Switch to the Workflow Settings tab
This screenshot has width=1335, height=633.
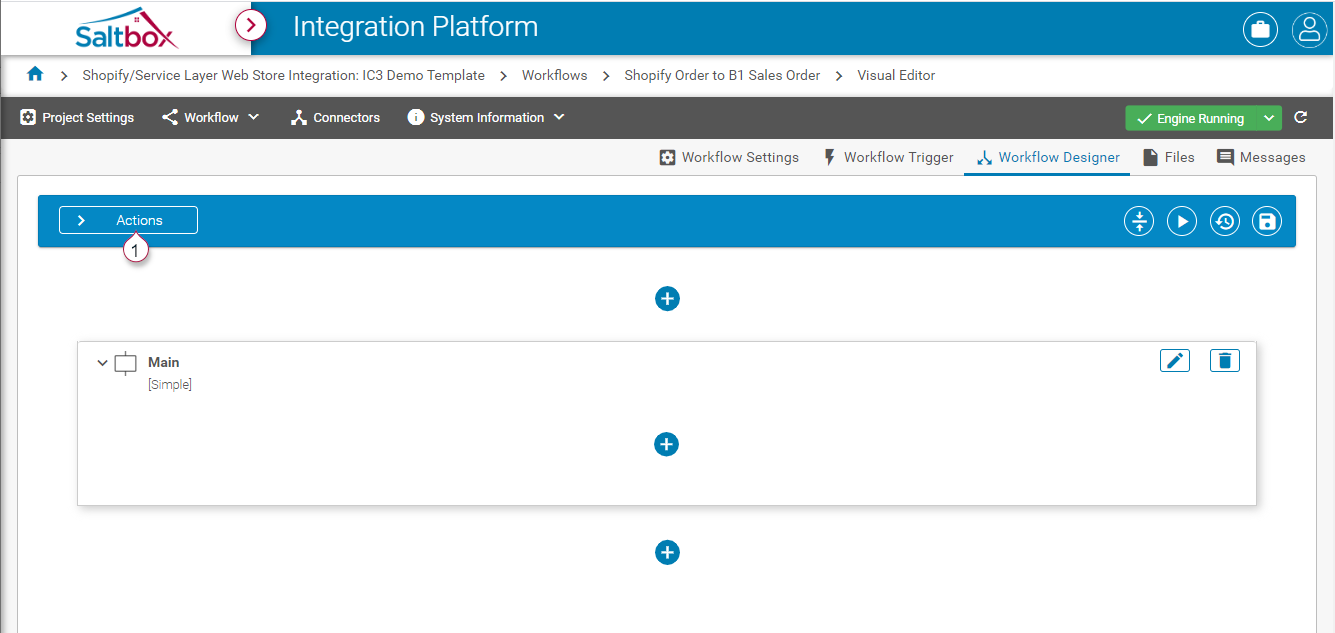pos(729,157)
